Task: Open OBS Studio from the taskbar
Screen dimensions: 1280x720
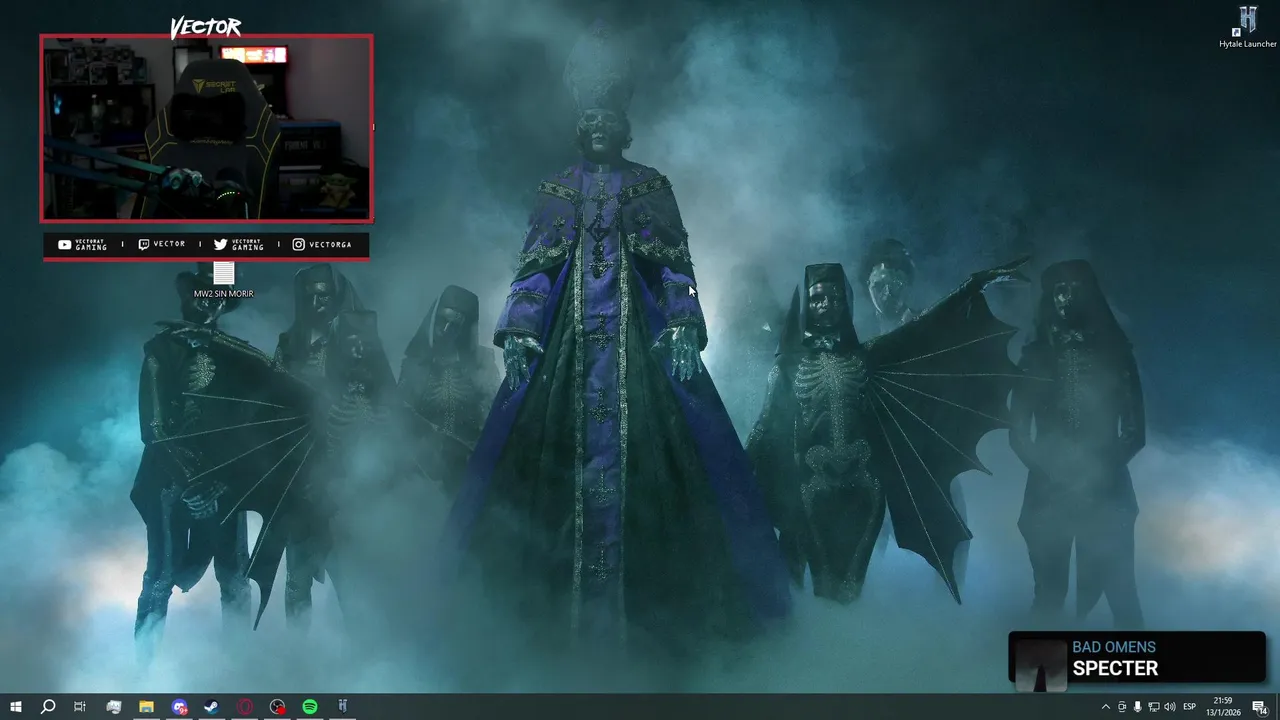Action: click(x=278, y=707)
